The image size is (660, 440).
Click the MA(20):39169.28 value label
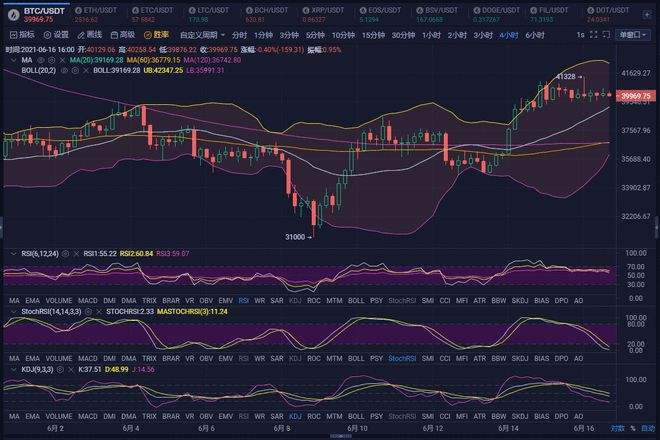(x=97, y=60)
